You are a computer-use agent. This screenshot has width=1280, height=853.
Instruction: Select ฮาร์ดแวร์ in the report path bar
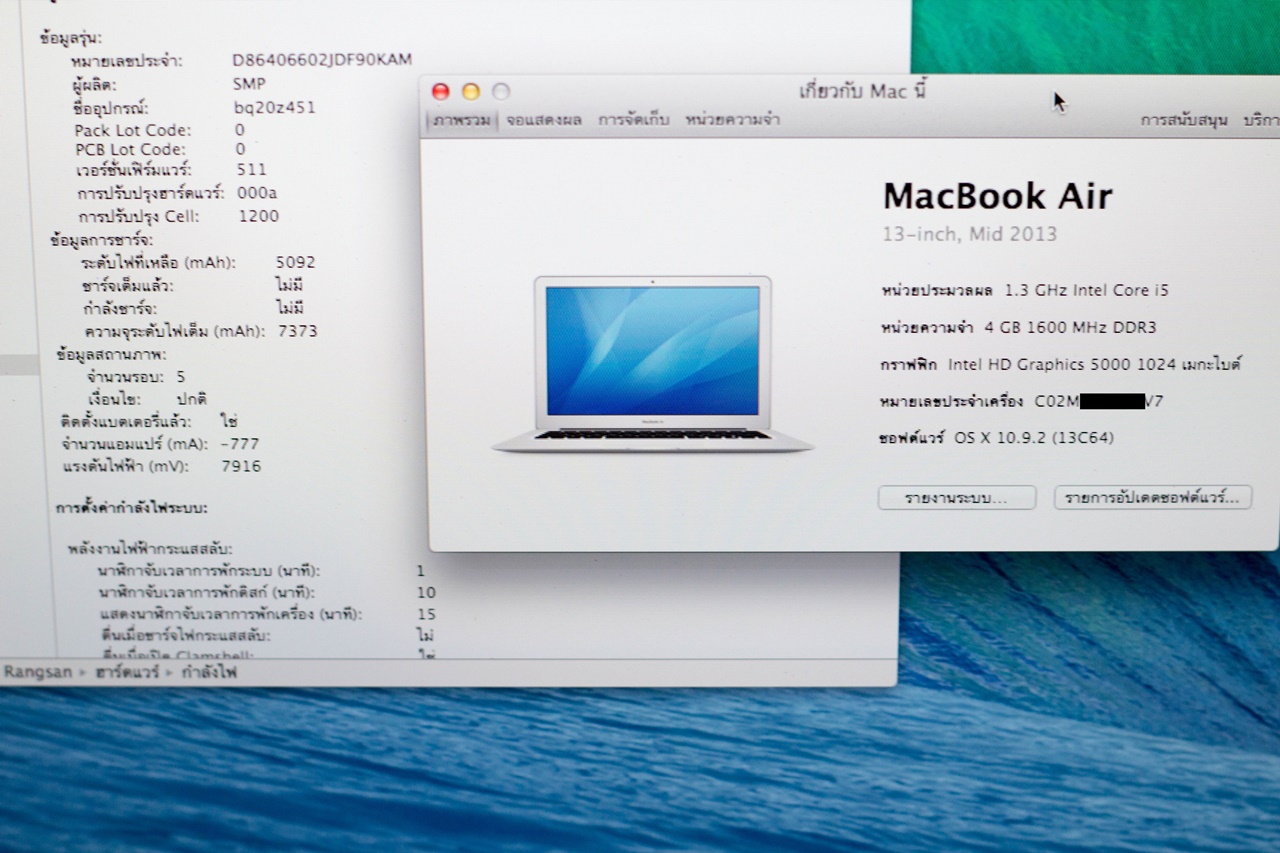point(127,672)
